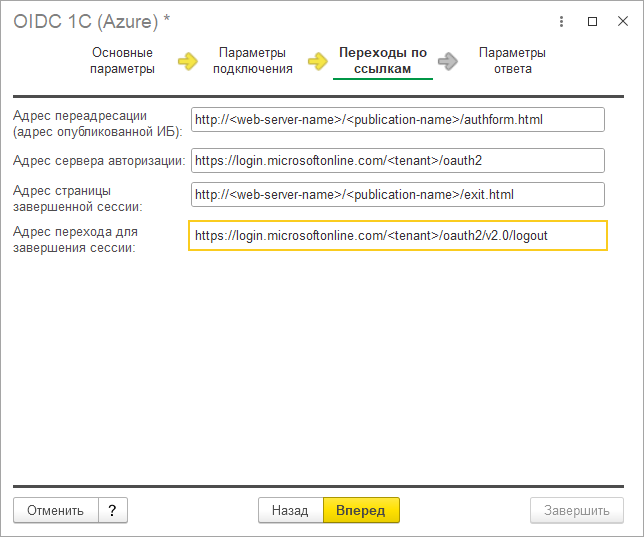Proceed with the Вперед button
The height and width of the screenshot is (537, 644).
pyautogui.click(x=361, y=510)
